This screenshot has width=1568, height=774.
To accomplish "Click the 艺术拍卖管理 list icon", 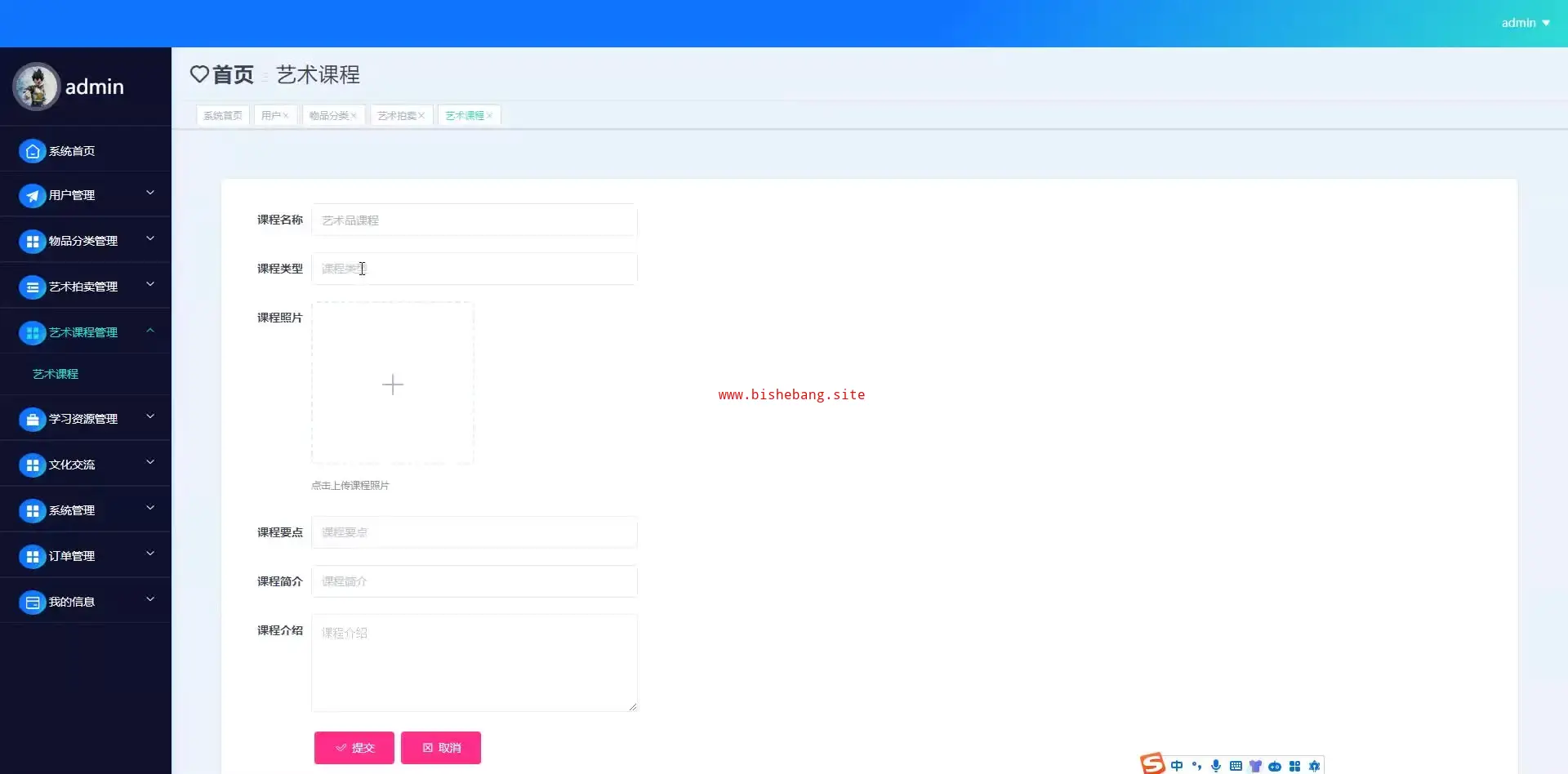I will (33, 287).
